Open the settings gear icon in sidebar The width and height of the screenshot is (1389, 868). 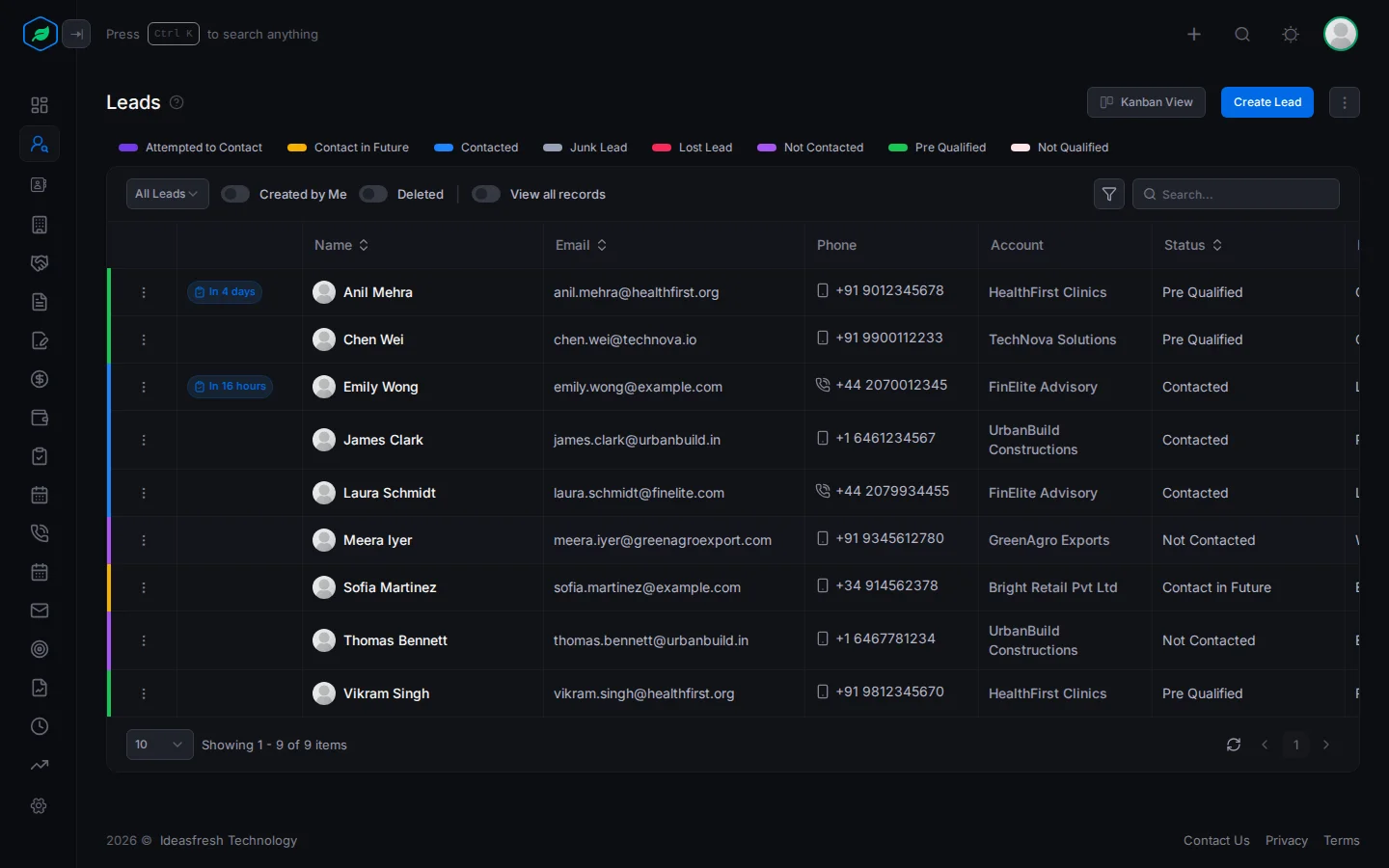(40, 805)
